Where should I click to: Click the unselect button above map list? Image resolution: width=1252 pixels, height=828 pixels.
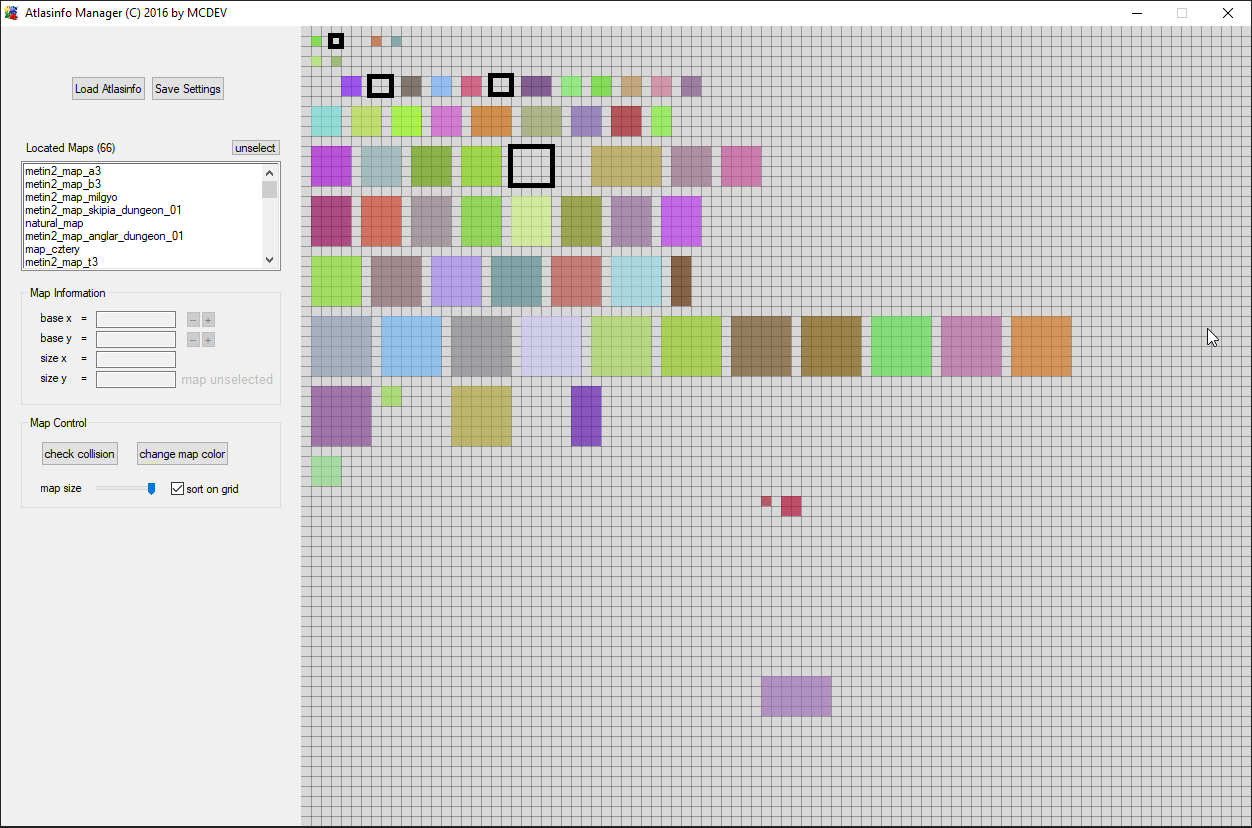[255, 148]
